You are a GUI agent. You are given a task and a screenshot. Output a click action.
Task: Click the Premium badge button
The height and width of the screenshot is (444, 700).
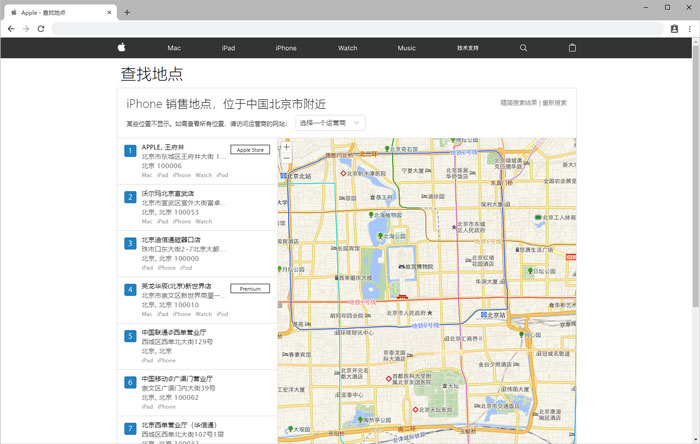(250, 288)
